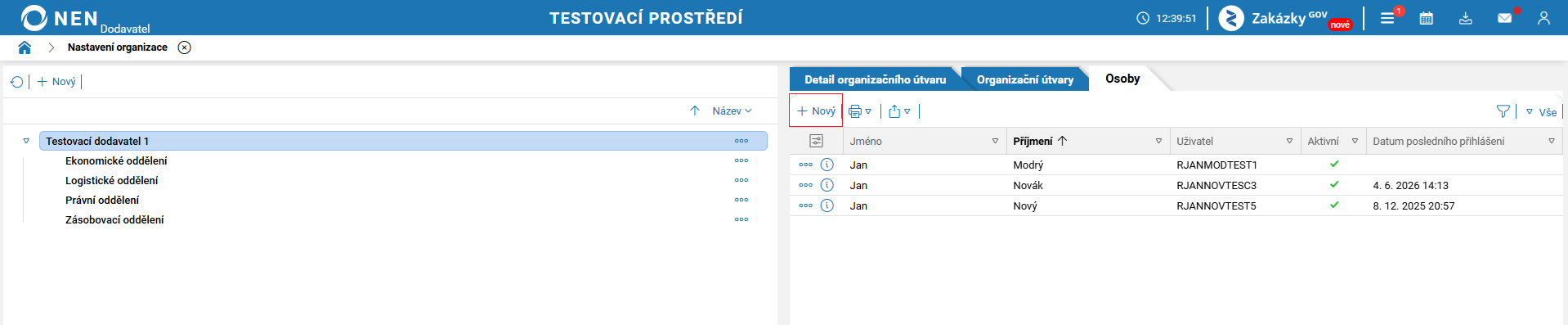Select Ekonomické oddělení
The height and width of the screenshot is (325, 1568).
pyautogui.click(x=116, y=160)
